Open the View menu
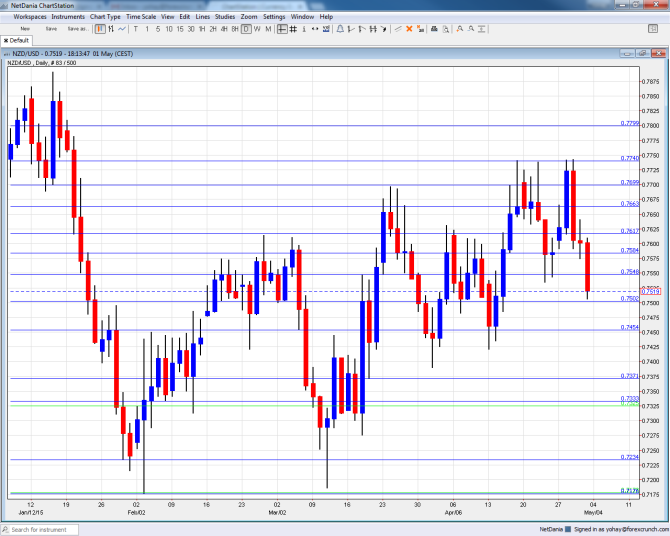 (168, 17)
